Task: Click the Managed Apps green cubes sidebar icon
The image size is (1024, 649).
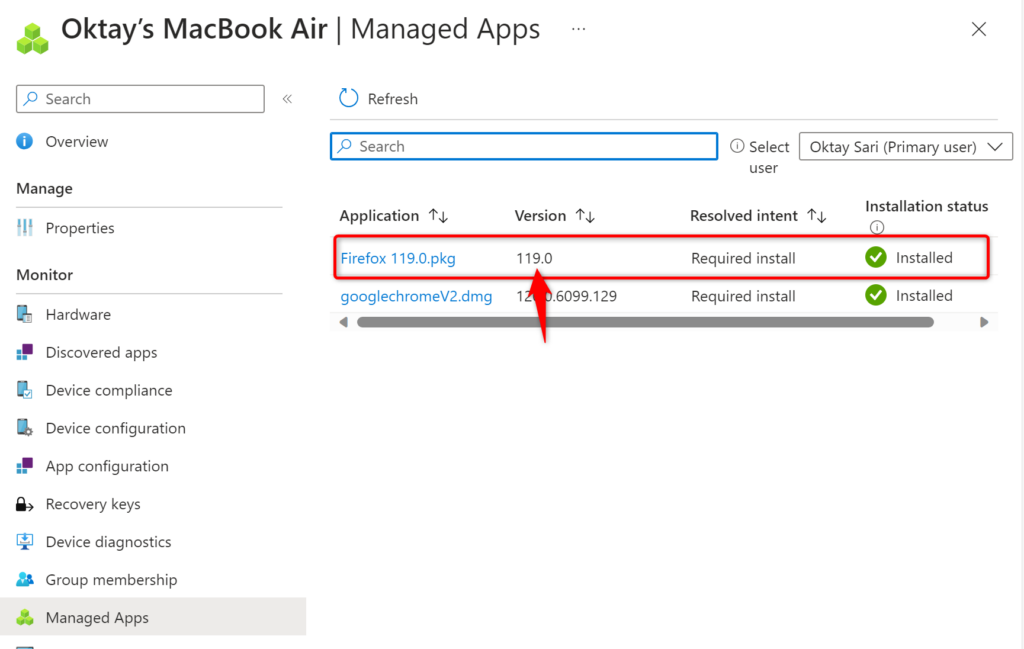Action: point(25,617)
